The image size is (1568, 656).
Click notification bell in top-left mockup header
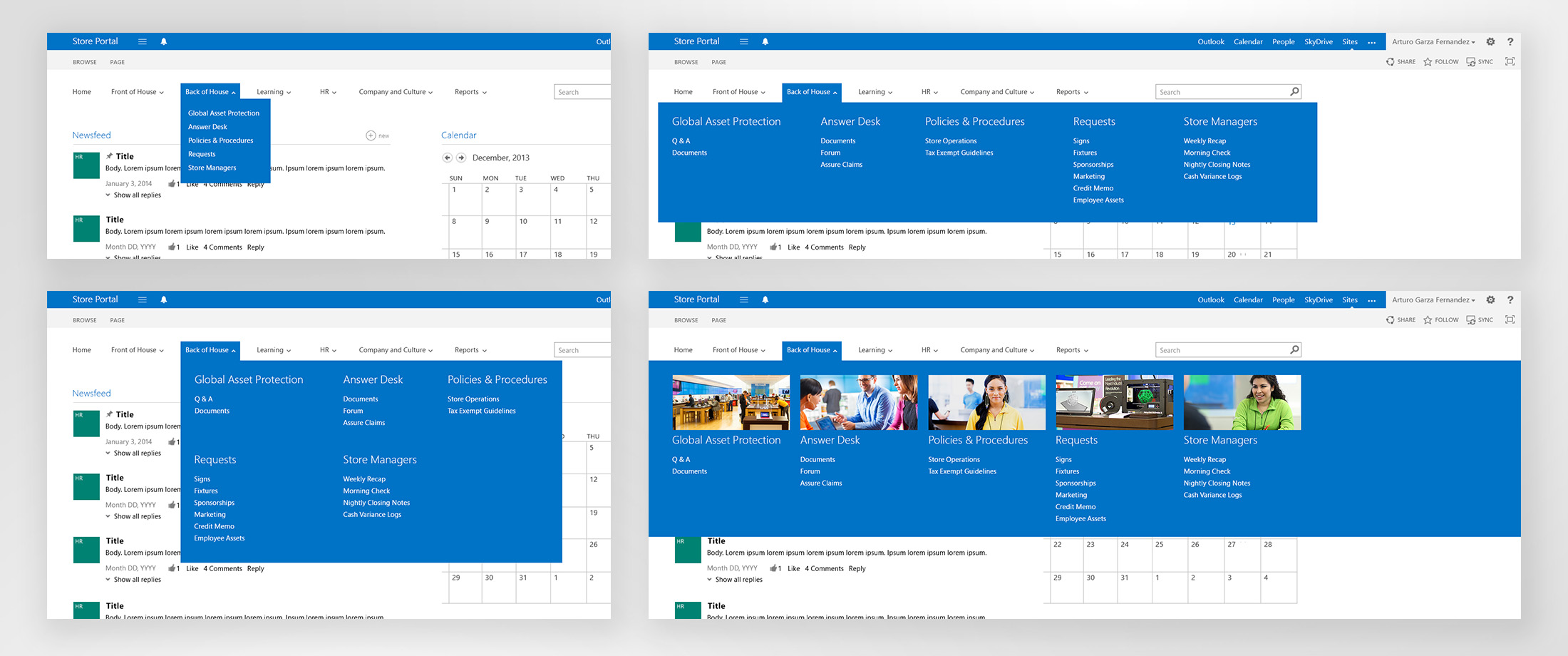coord(164,41)
